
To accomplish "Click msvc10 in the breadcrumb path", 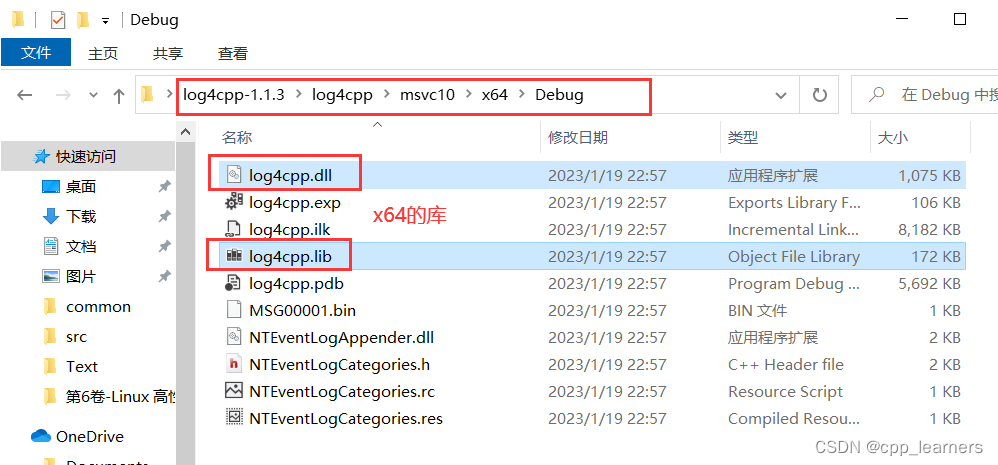I will [427, 95].
